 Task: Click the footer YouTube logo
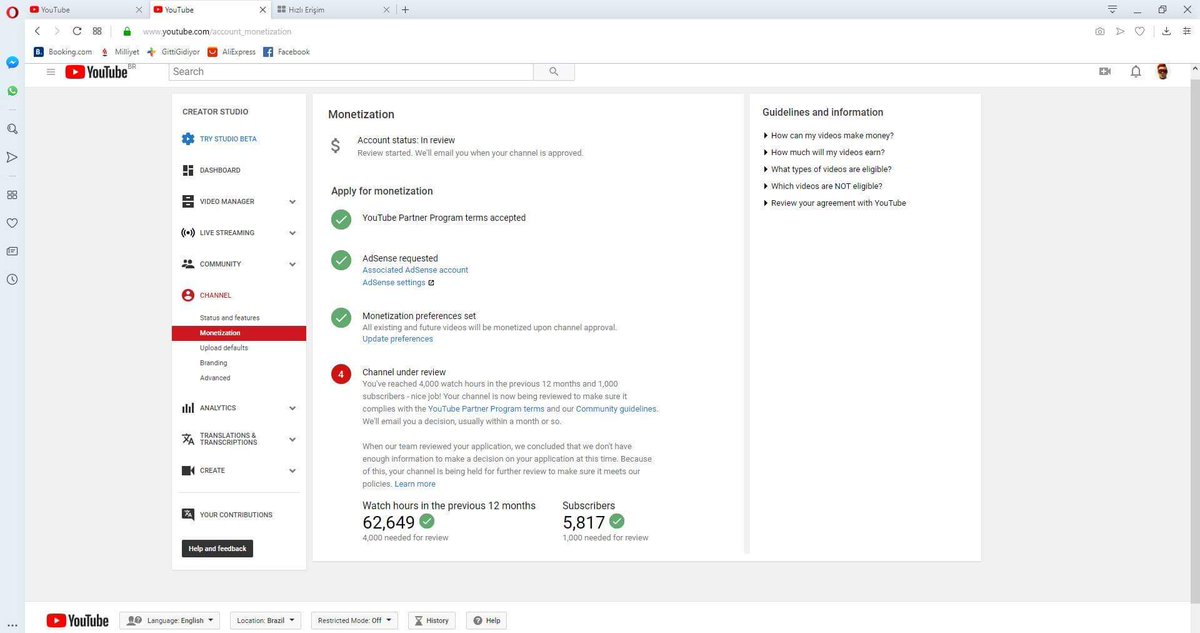(x=77, y=621)
